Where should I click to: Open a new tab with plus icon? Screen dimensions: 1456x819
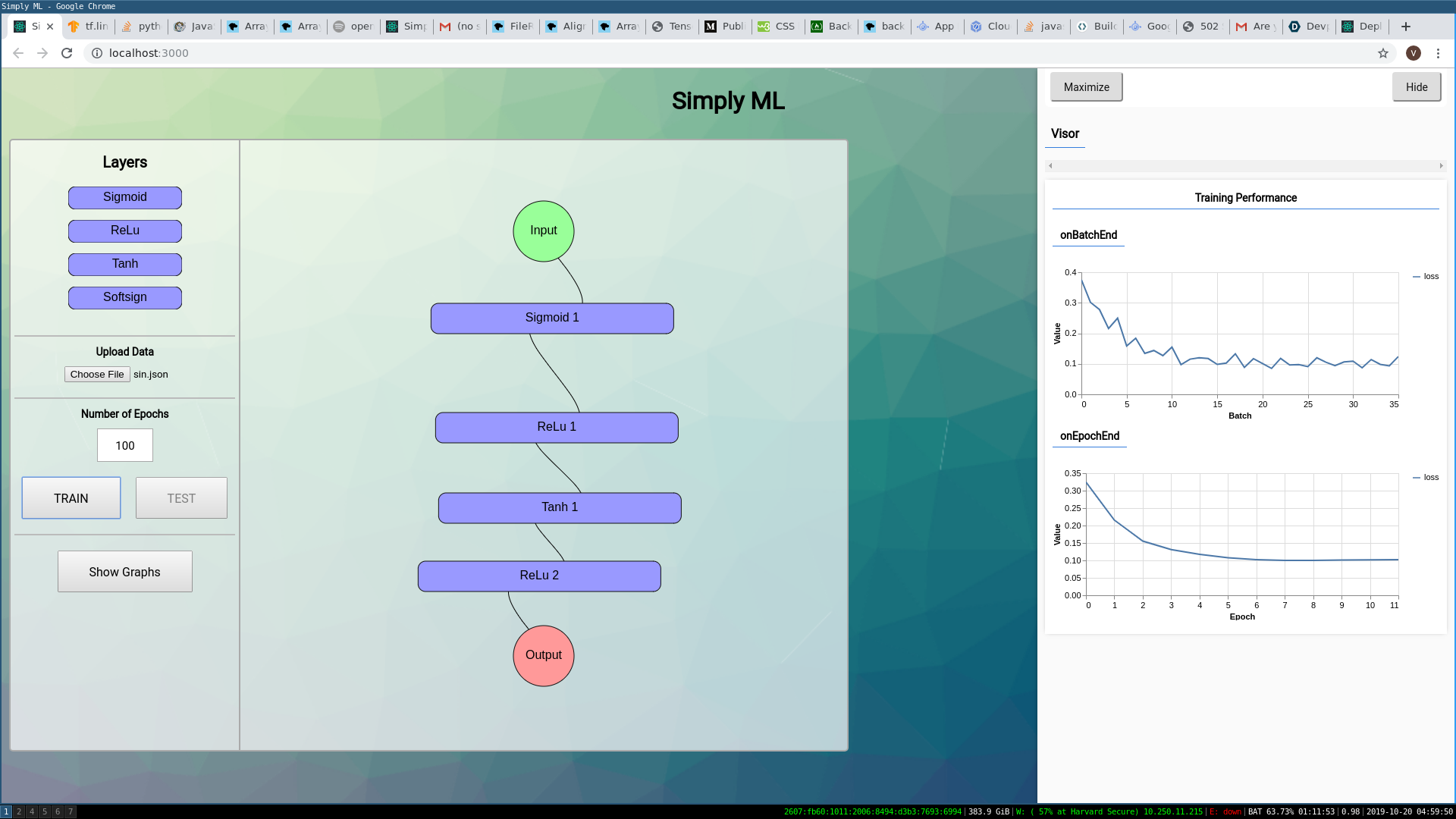tap(1405, 27)
